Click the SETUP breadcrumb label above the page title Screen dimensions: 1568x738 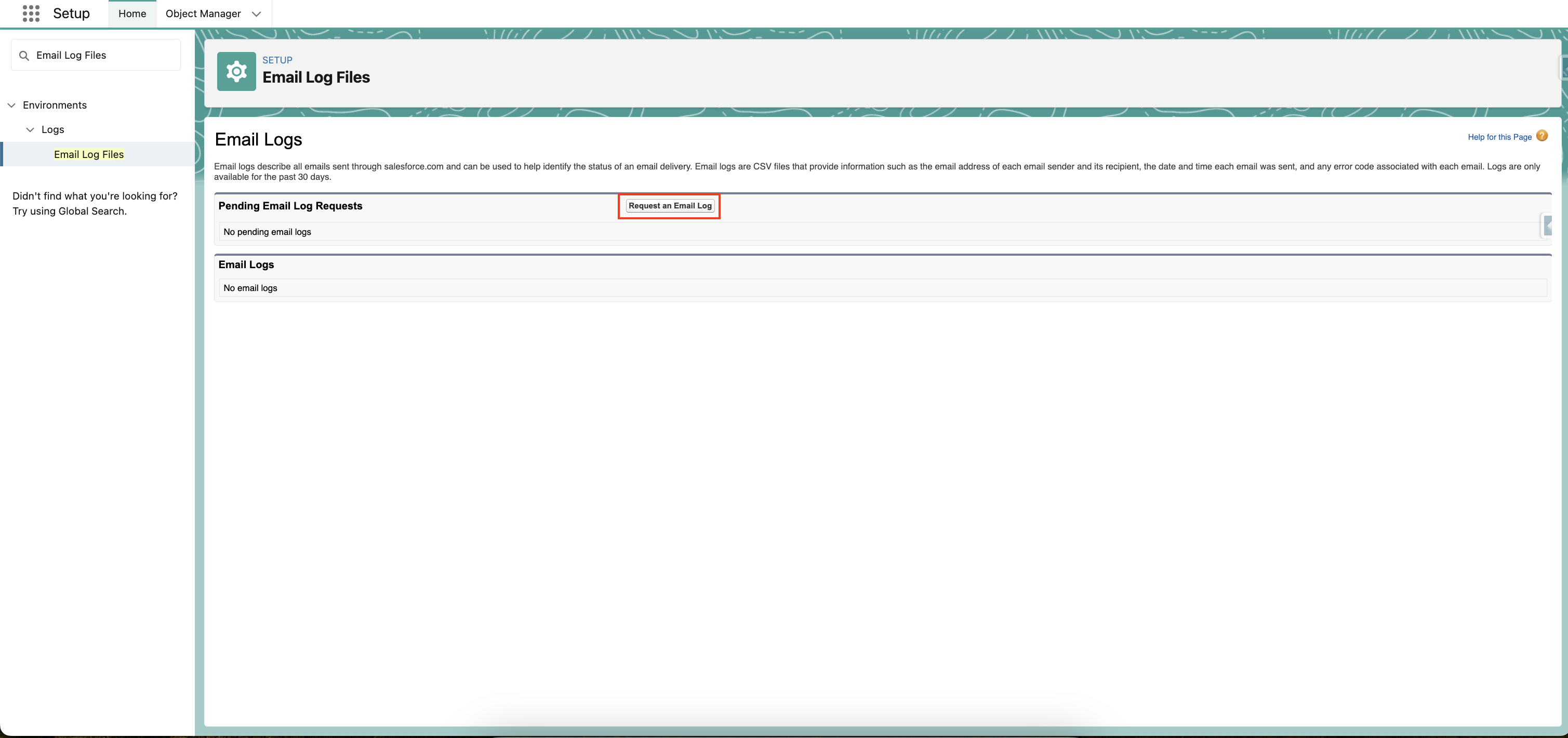(x=277, y=60)
